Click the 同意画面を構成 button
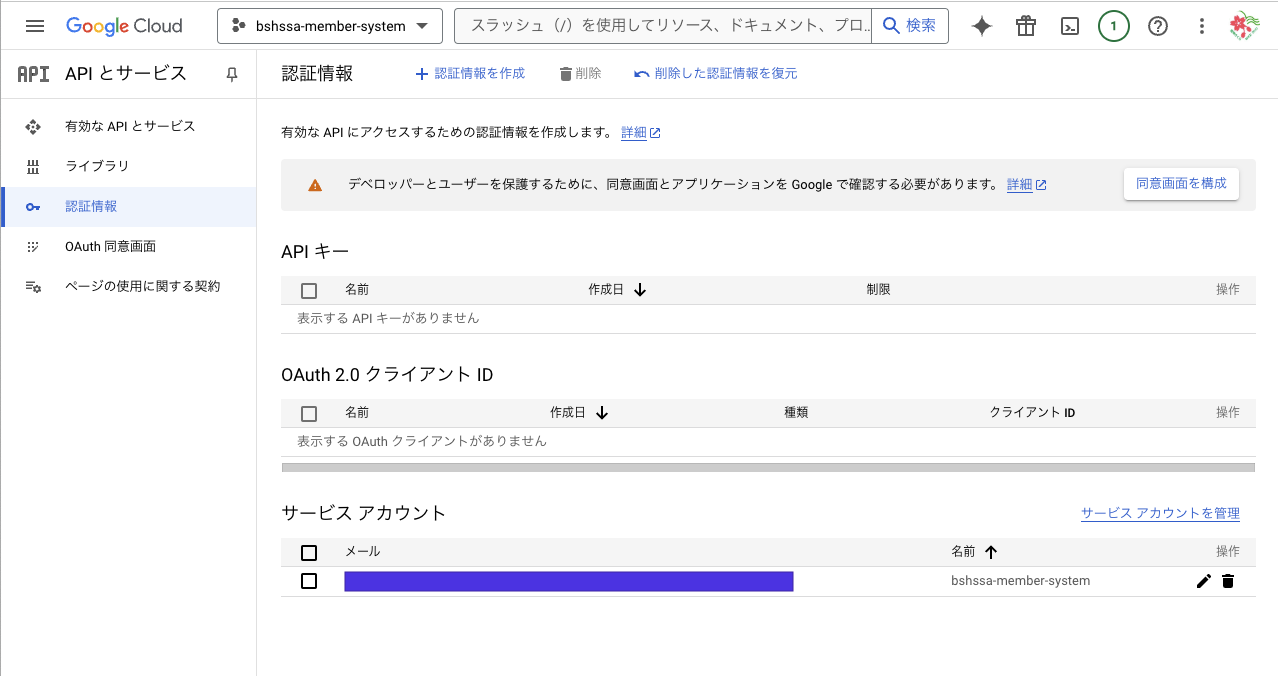Screen dimensions: 1278x676 [1181, 184]
